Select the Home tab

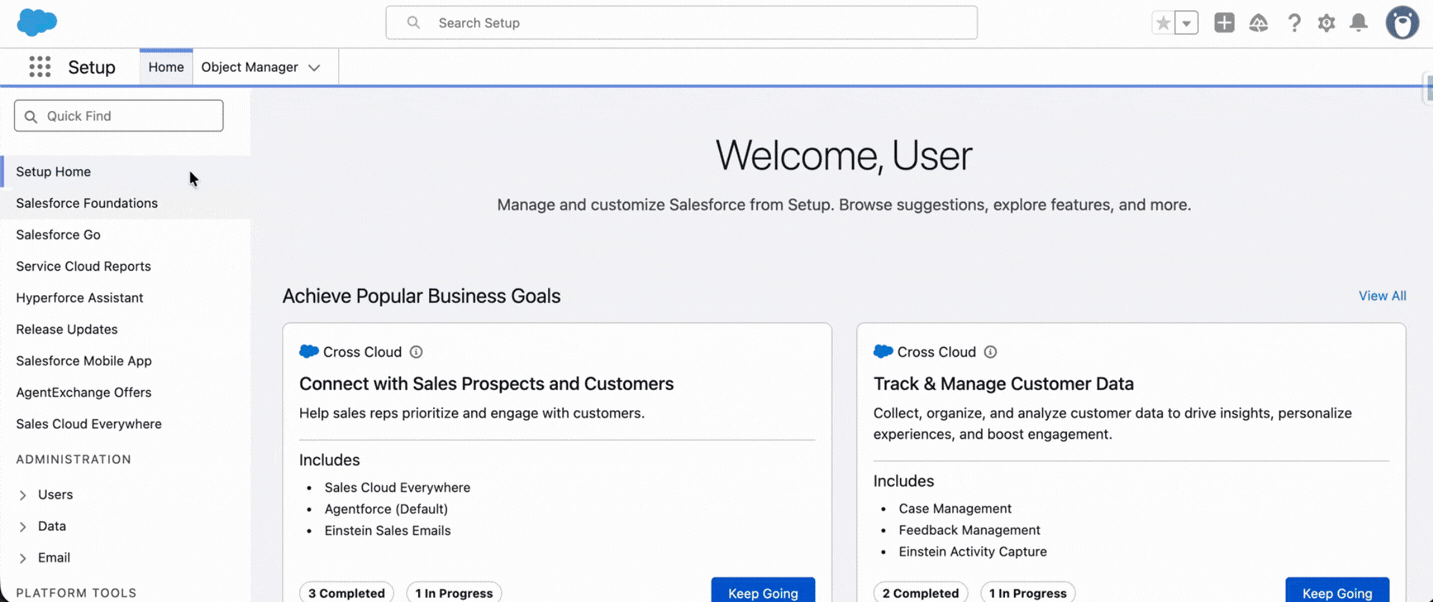(x=166, y=67)
